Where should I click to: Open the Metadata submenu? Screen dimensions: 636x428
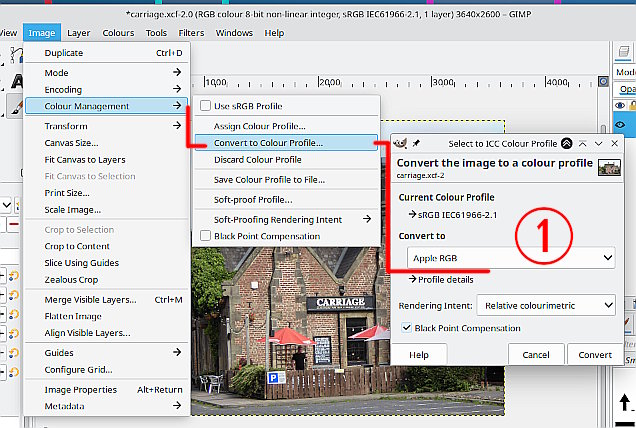pyautogui.click(x=107, y=406)
